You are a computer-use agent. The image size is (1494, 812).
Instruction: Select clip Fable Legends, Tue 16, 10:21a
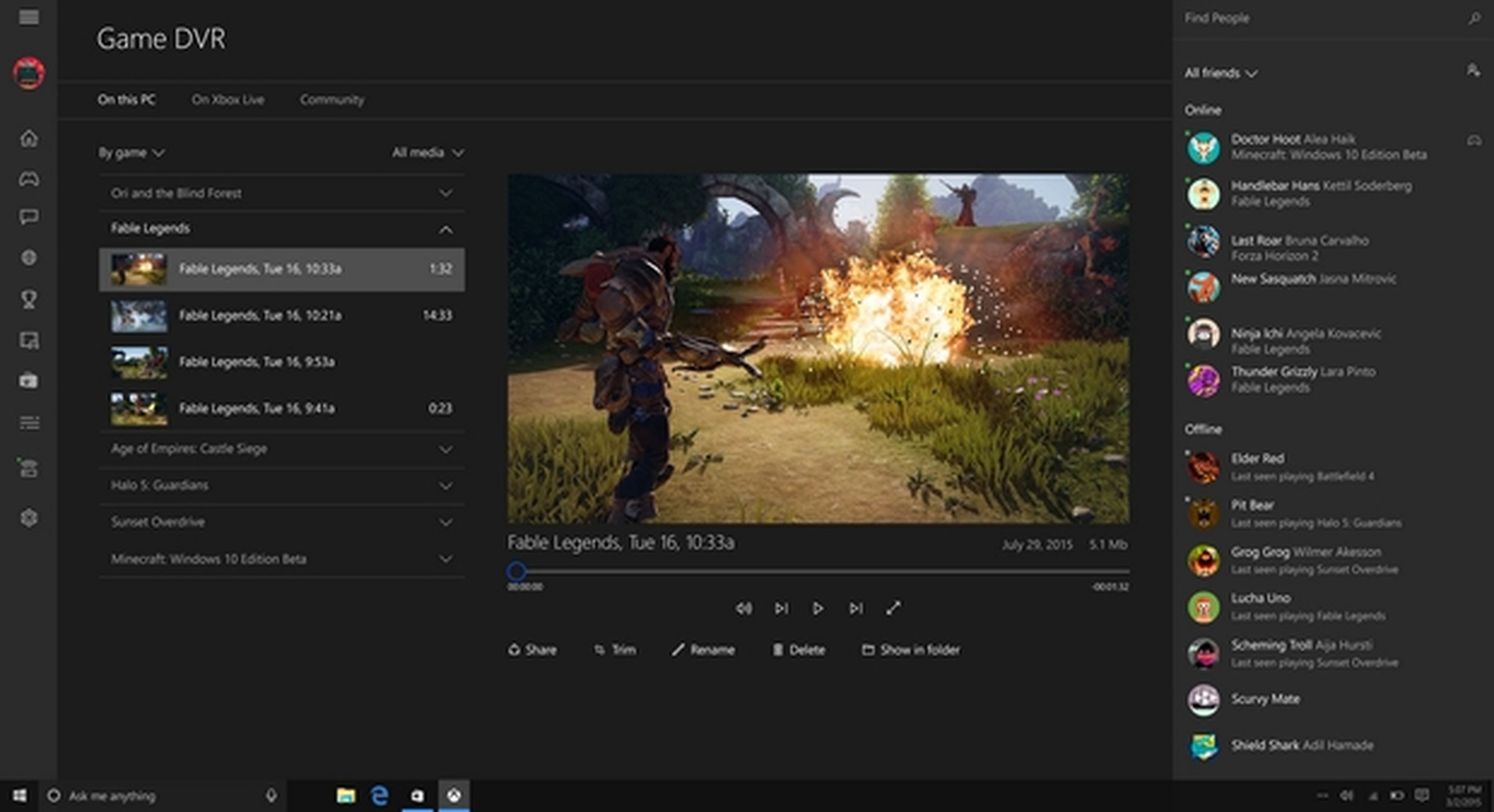282,316
